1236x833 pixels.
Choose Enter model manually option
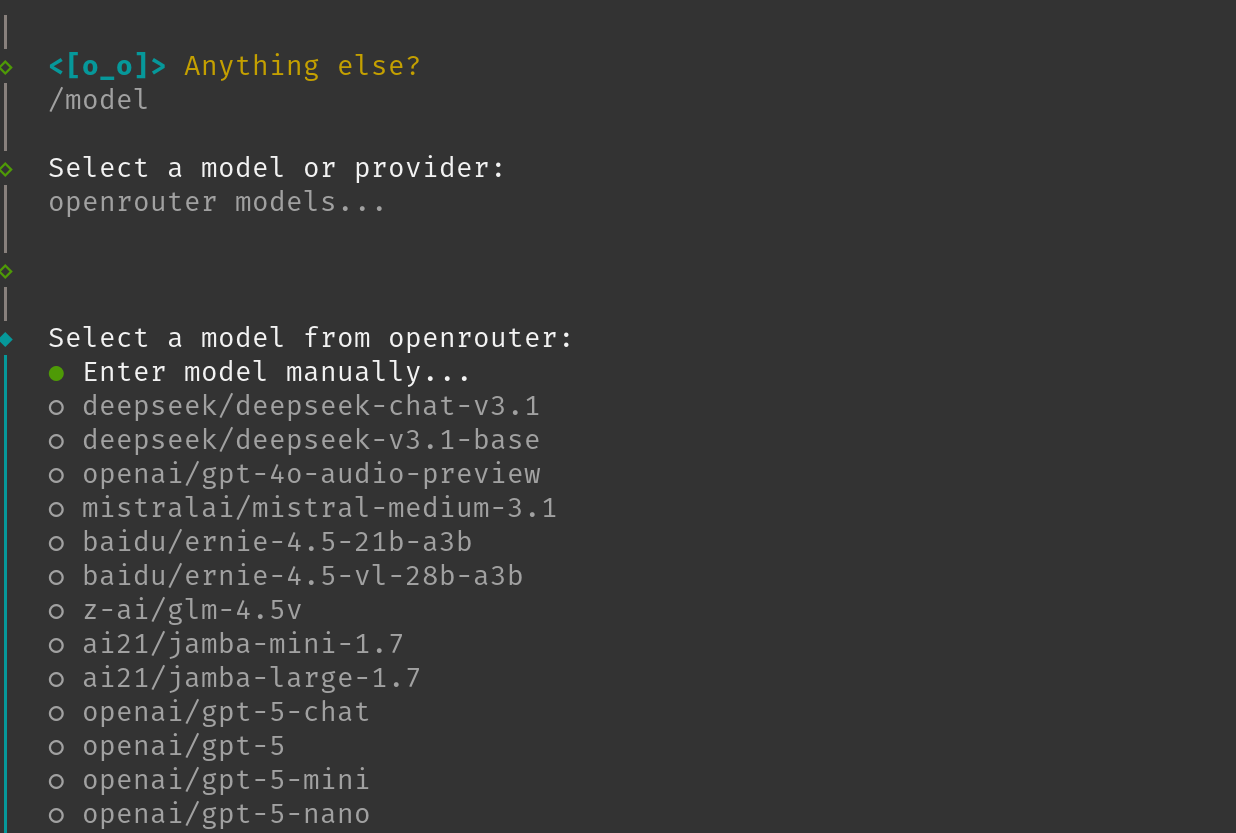276,372
